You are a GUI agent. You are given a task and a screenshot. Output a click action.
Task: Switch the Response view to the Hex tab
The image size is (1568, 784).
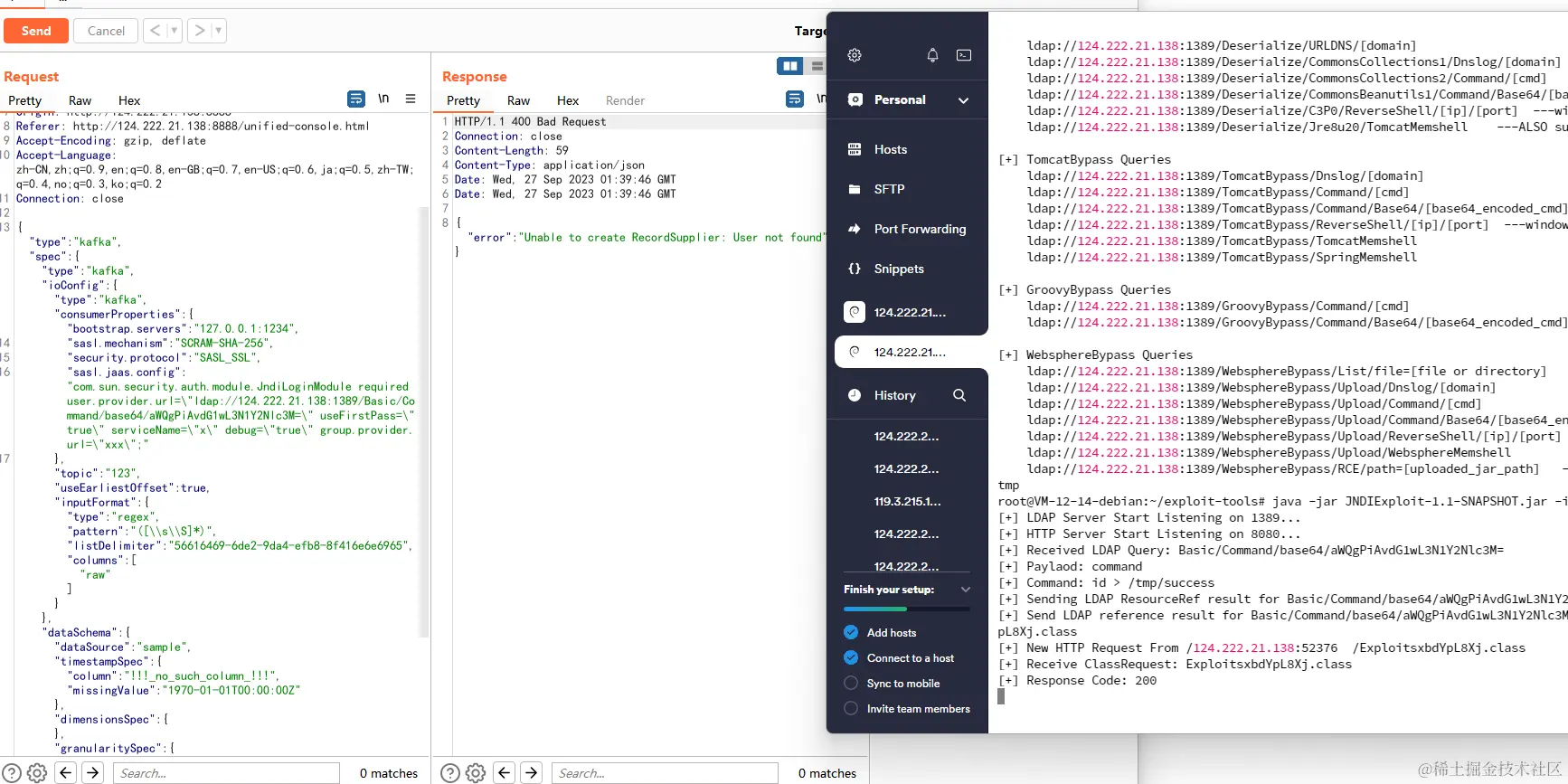click(568, 100)
